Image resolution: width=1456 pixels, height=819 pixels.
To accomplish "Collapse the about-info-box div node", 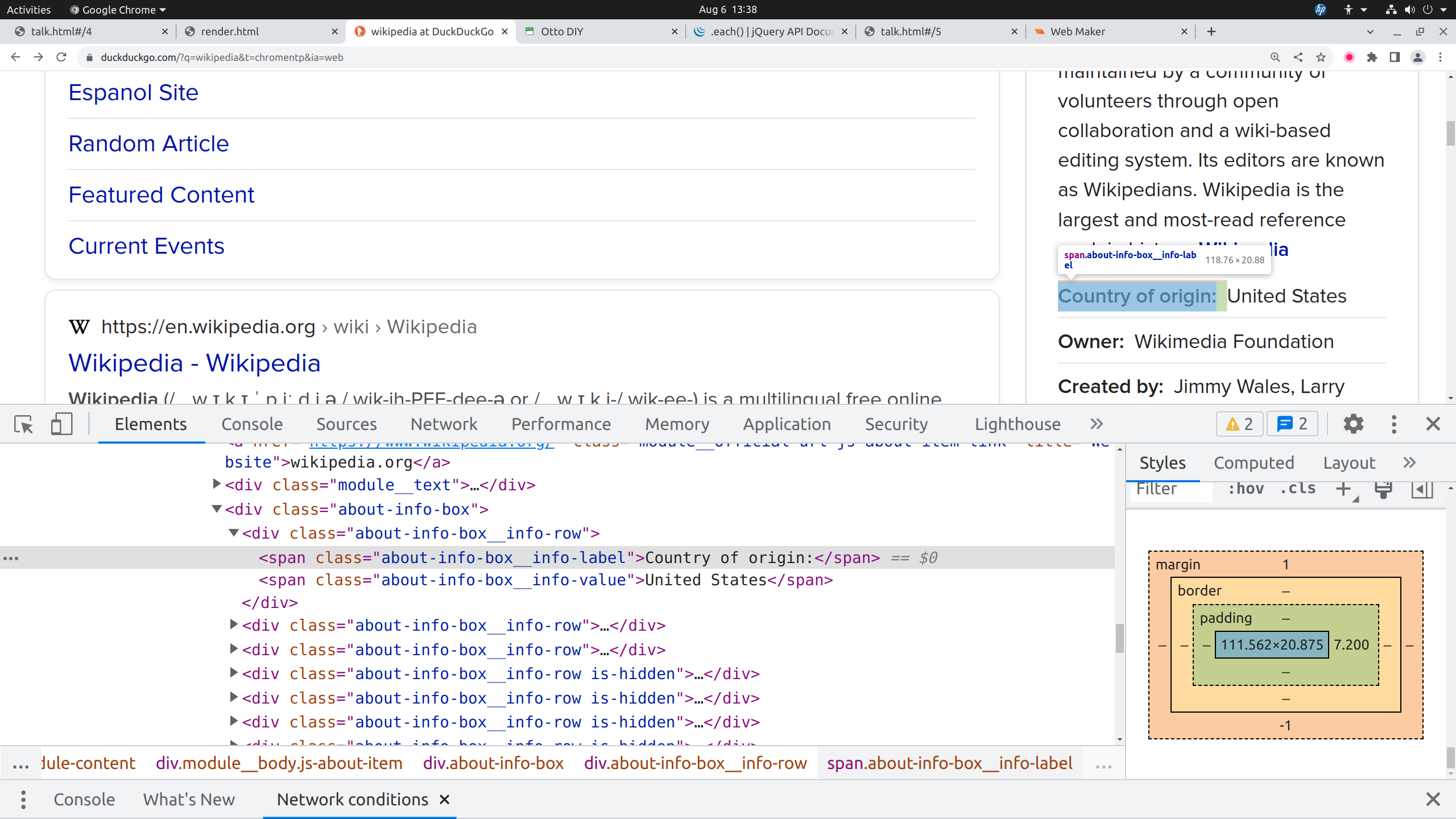I will click(217, 508).
